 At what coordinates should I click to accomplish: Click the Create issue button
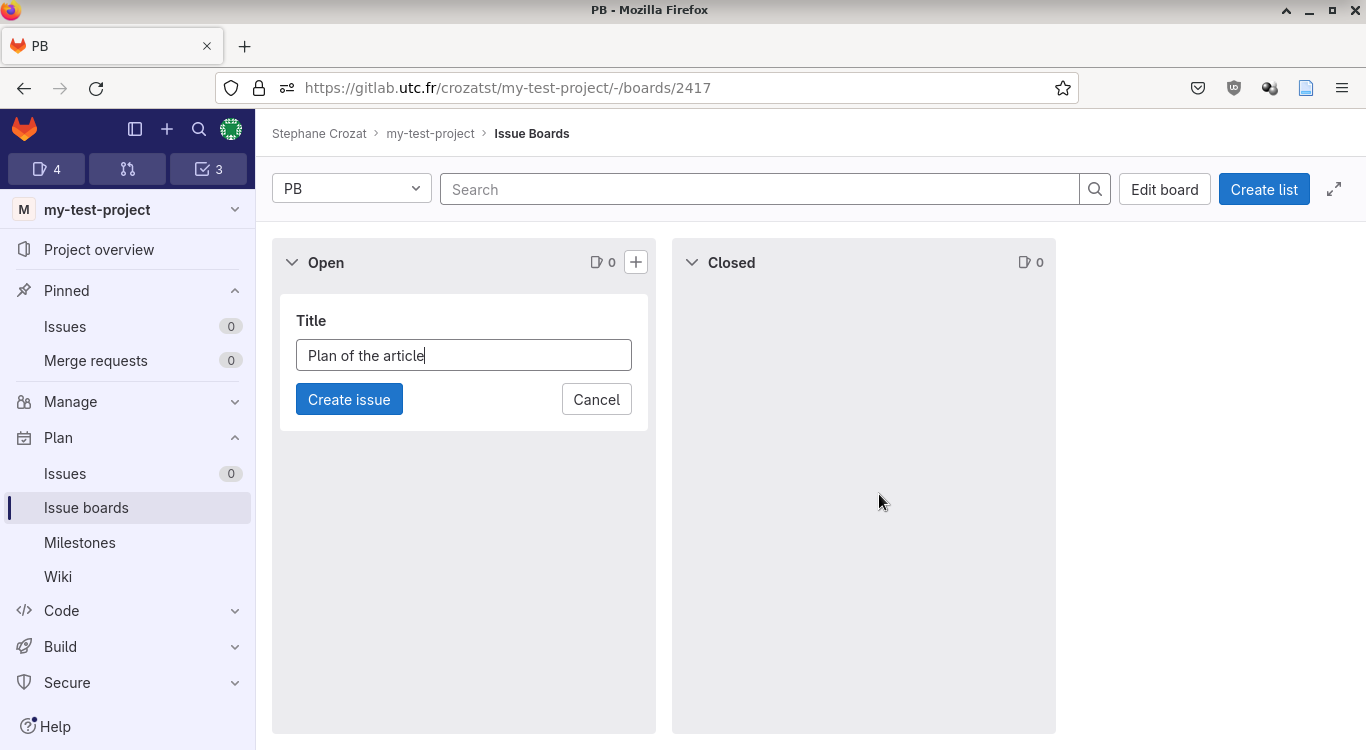[x=349, y=399]
